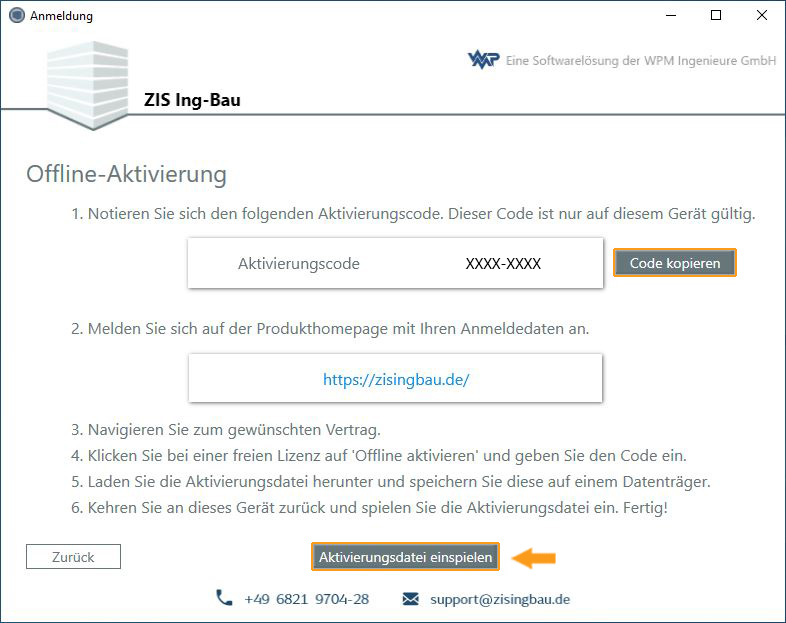Click the phone icon near support number
Image resolution: width=786 pixels, height=623 pixels.
[224, 598]
